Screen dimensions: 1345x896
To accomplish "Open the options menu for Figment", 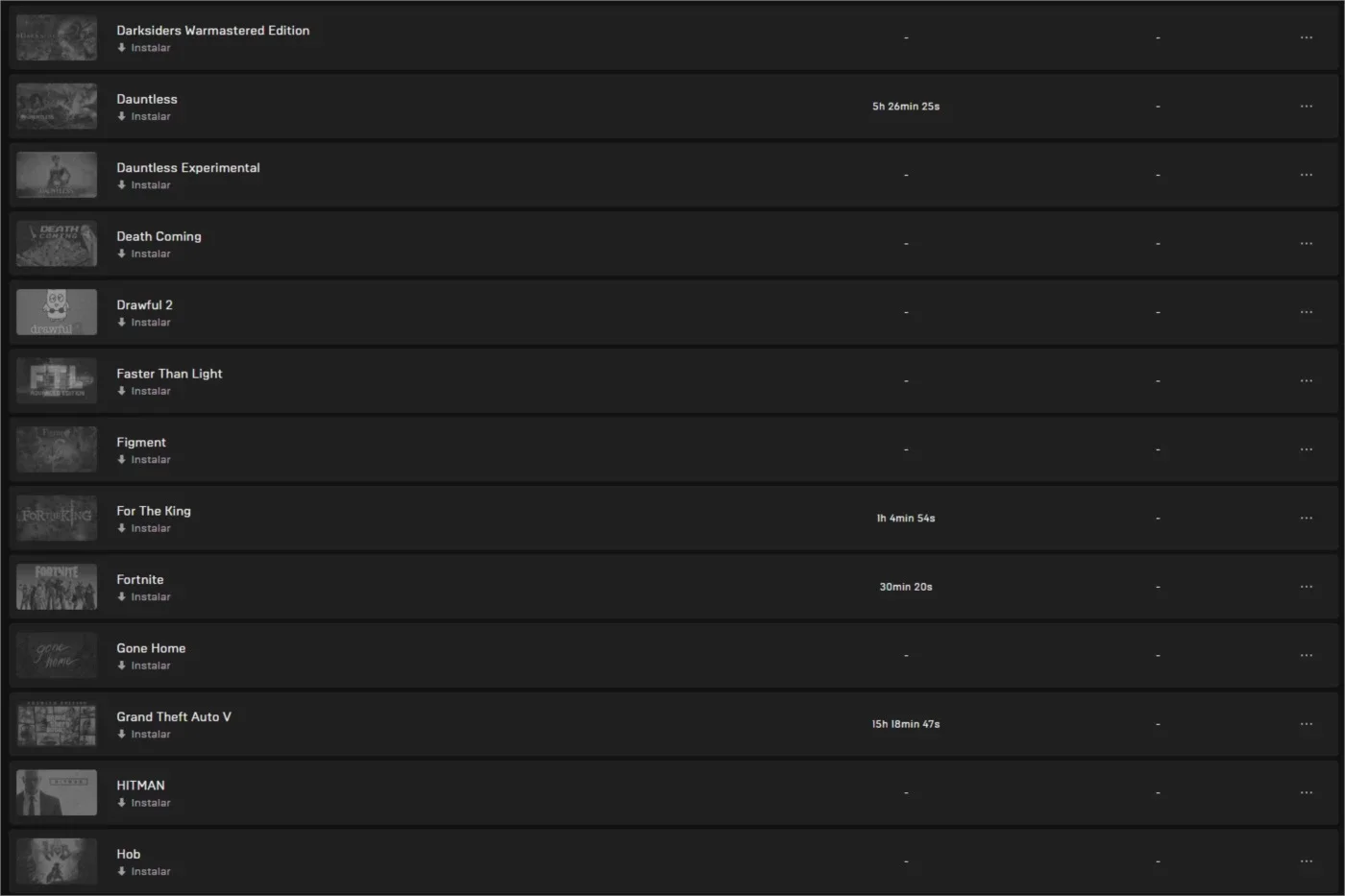I will pos(1306,449).
